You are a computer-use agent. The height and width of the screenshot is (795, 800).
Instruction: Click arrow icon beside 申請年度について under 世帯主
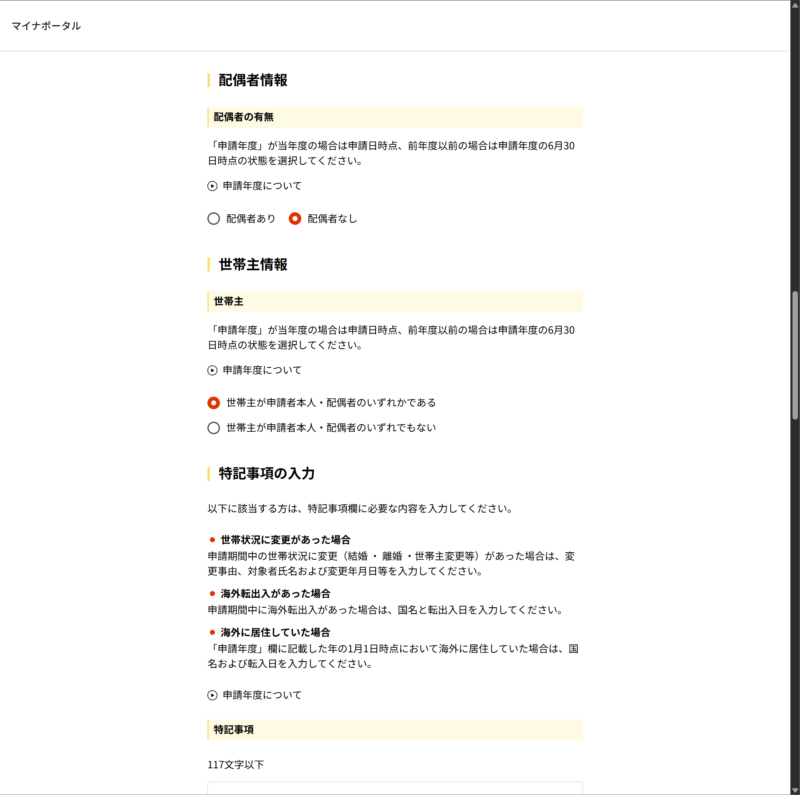pyautogui.click(x=212, y=370)
